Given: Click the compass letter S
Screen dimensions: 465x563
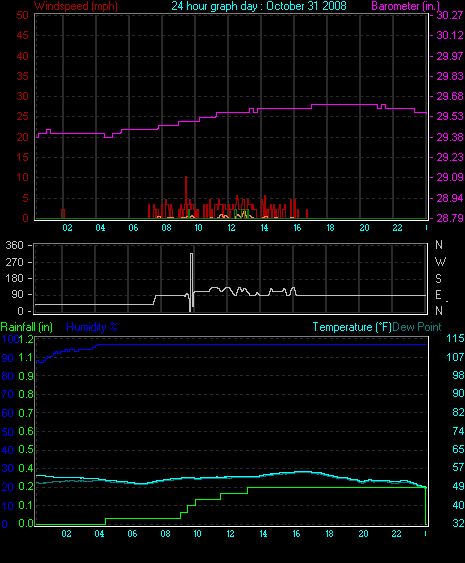Looking at the screenshot, I should [438, 279].
